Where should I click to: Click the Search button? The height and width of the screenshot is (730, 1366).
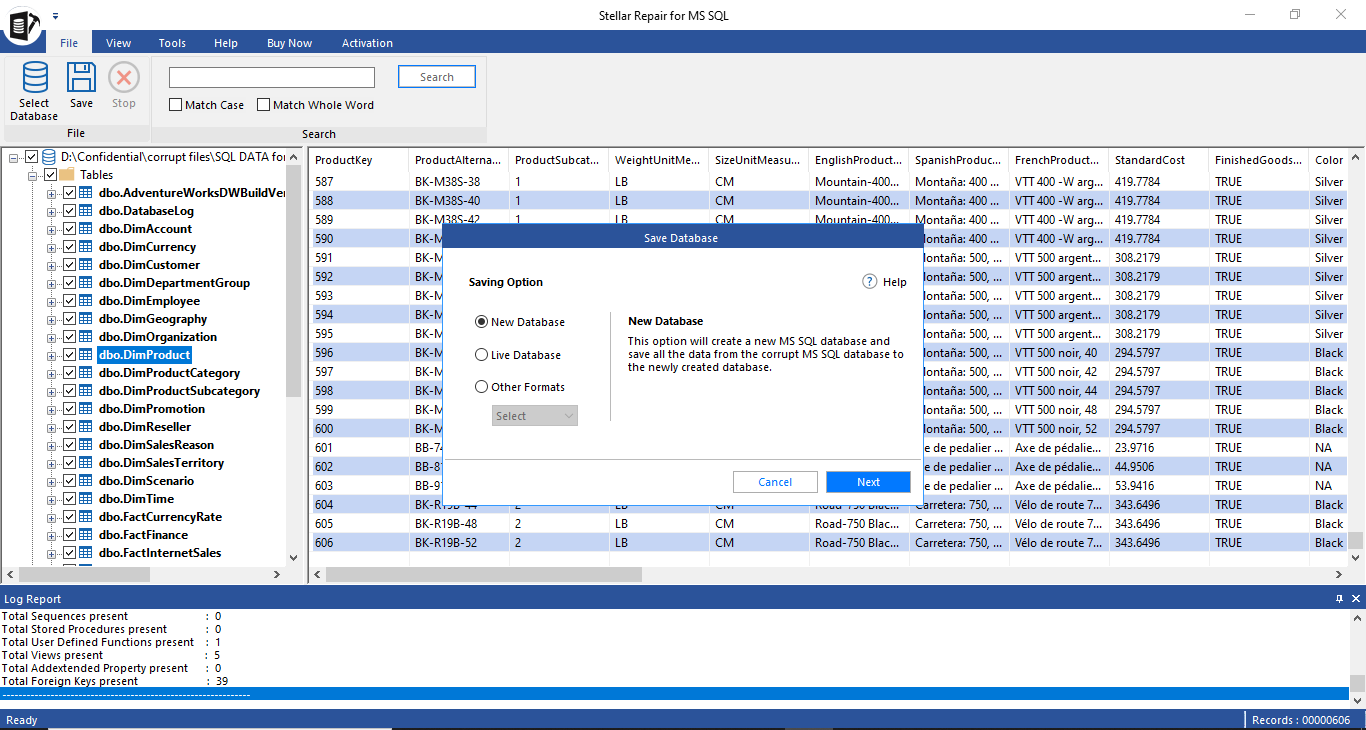pyautogui.click(x=437, y=77)
